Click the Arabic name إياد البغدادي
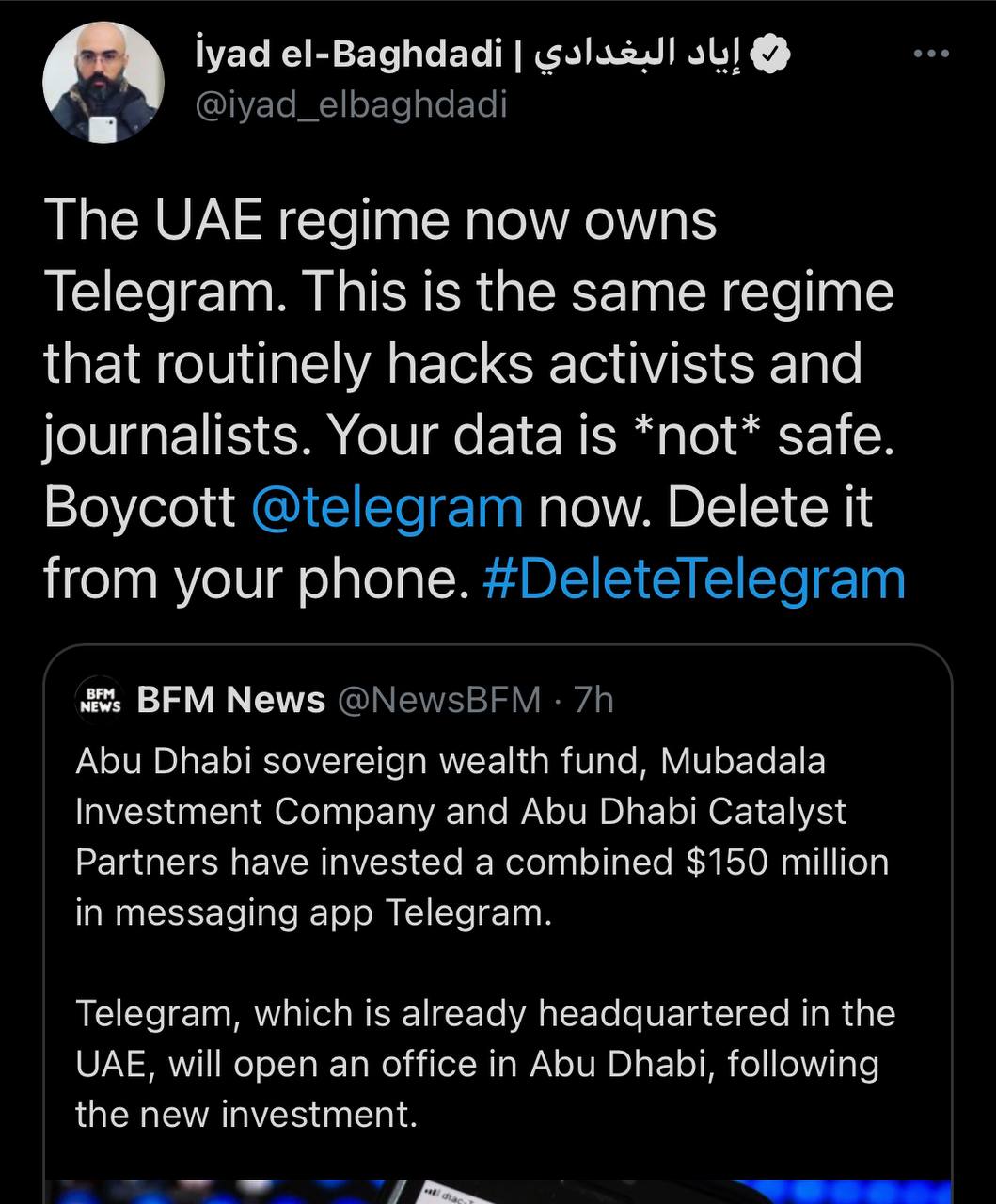The image size is (996, 1204). coord(638,55)
